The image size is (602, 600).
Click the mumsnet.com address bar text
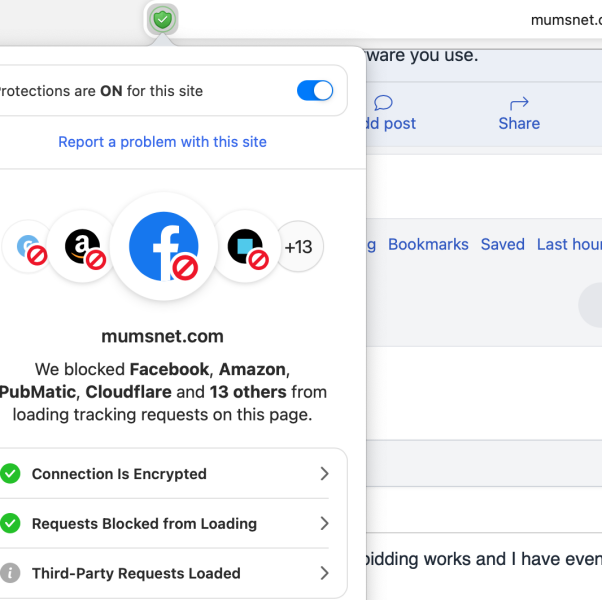(x=565, y=19)
